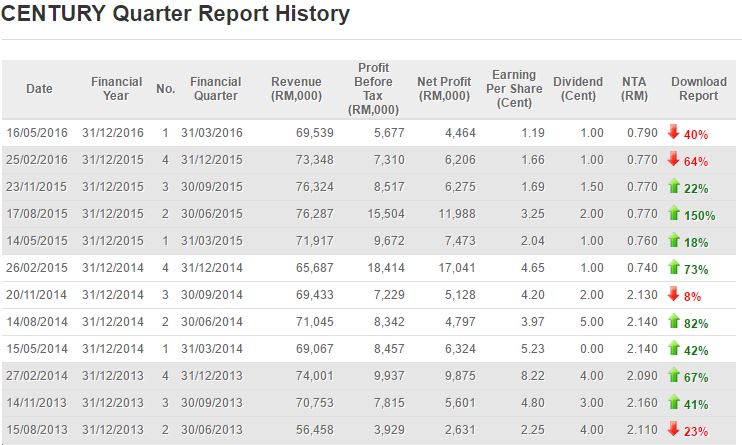Select the date cell 20/11/2014
742x445 pixels.
point(36,294)
